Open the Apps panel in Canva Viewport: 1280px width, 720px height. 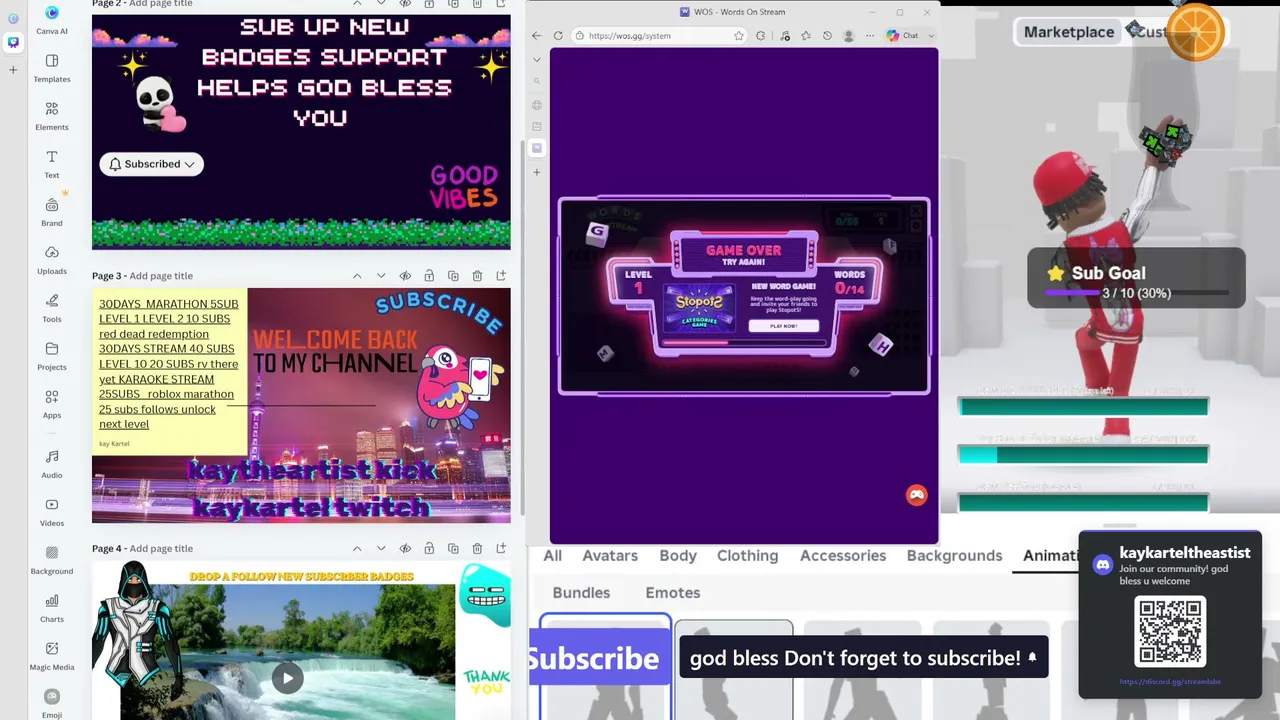(x=52, y=403)
